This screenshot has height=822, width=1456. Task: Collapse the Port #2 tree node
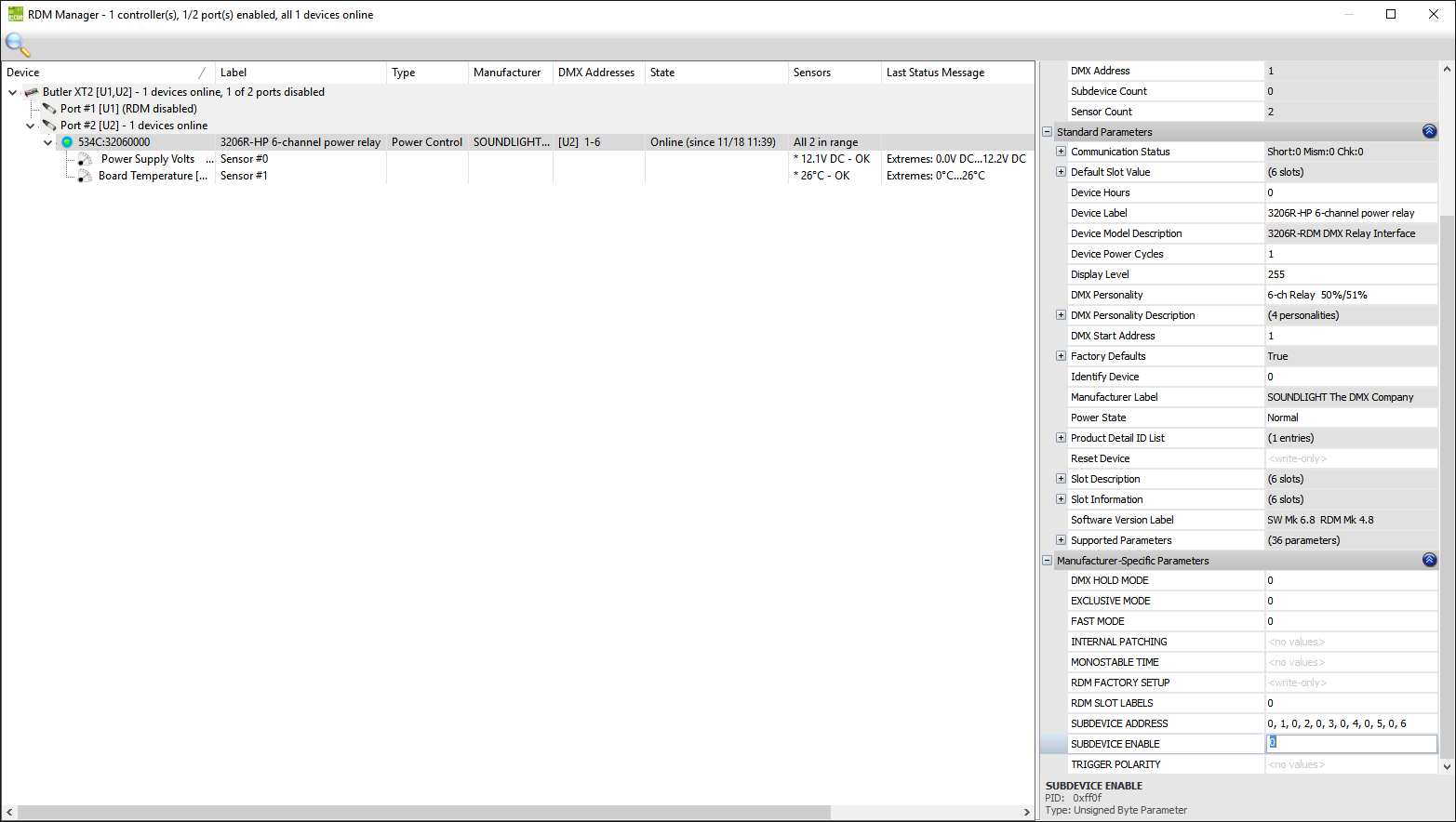click(x=31, y=126)
